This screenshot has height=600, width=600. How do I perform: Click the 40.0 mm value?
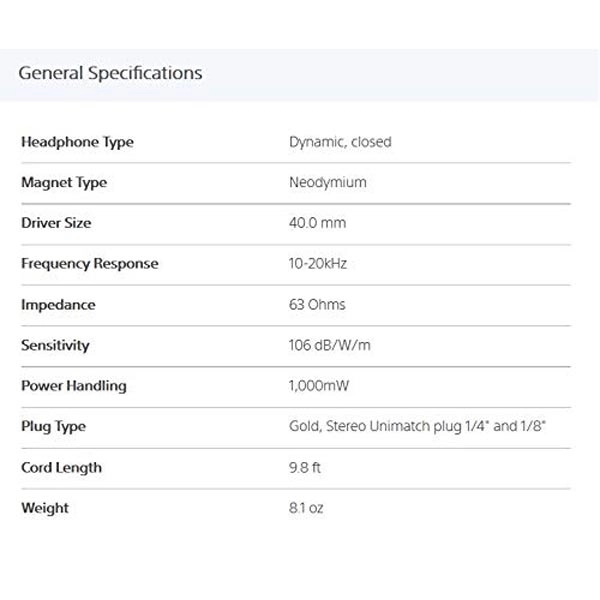pos(317,223)
